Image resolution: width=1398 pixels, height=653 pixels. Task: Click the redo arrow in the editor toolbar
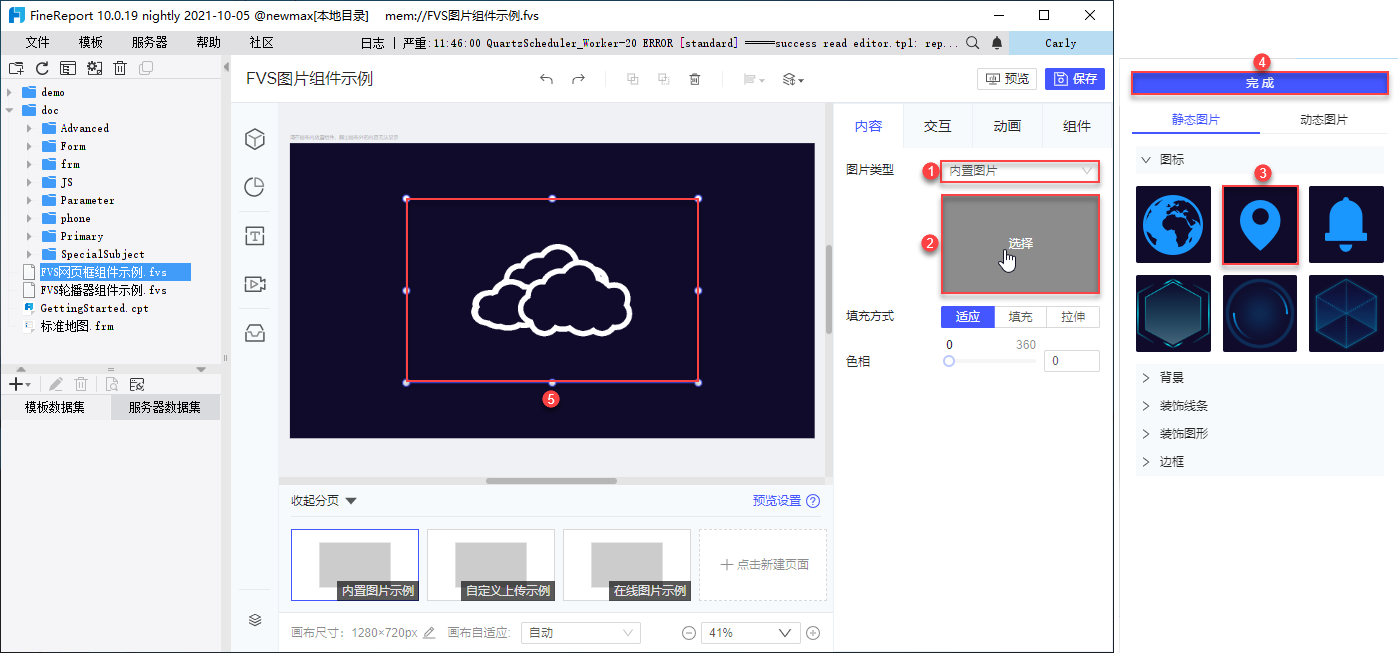pyautogui.click(x=578, y=79)
